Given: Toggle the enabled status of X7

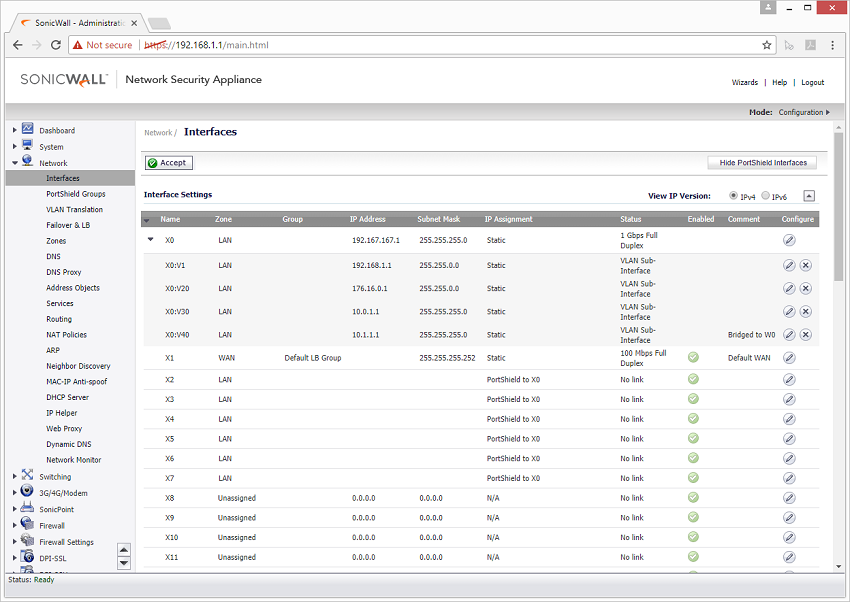Looking at the screenshot, I should point(693,477).
